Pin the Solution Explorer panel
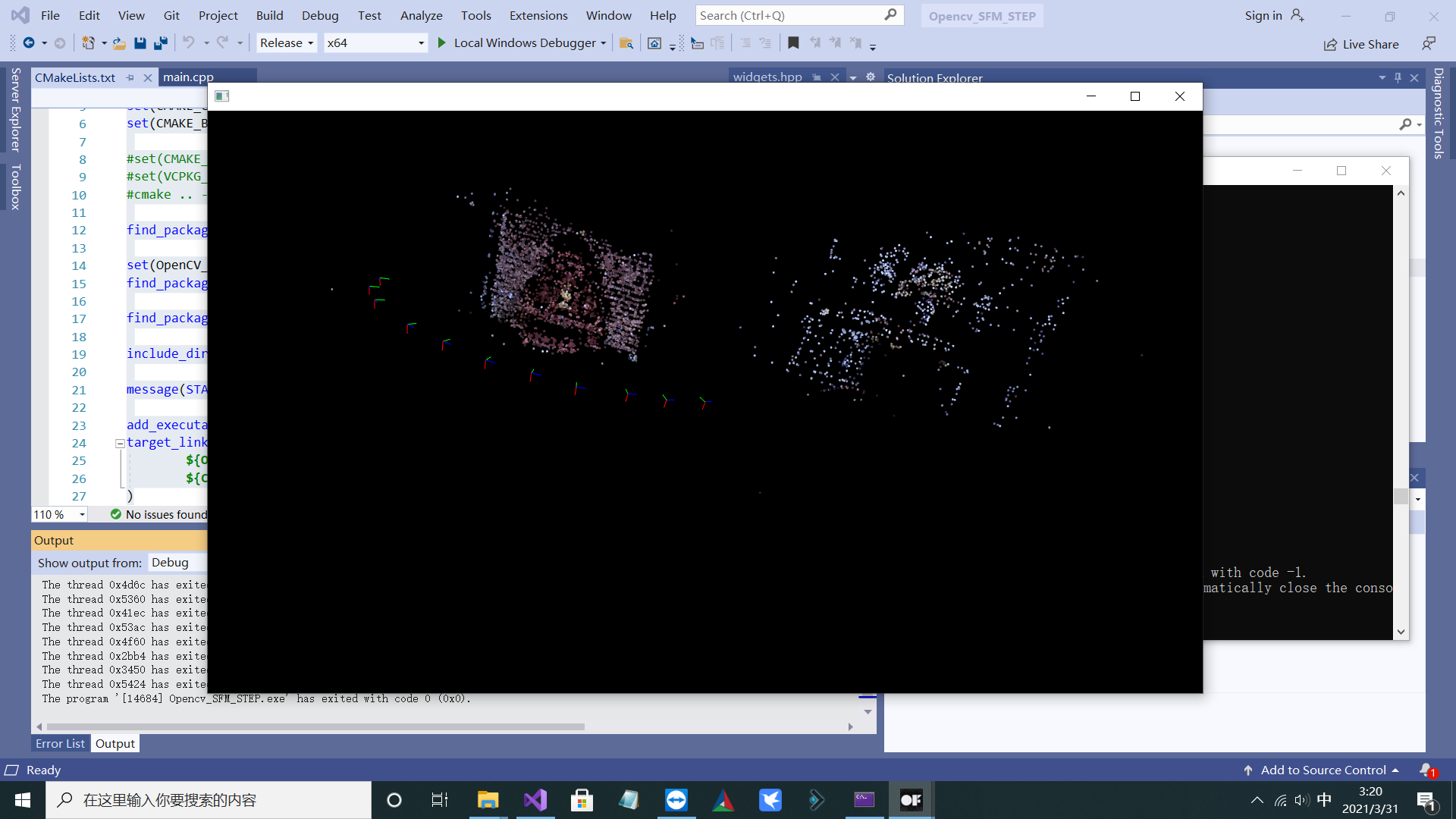 pos(1398,77)
